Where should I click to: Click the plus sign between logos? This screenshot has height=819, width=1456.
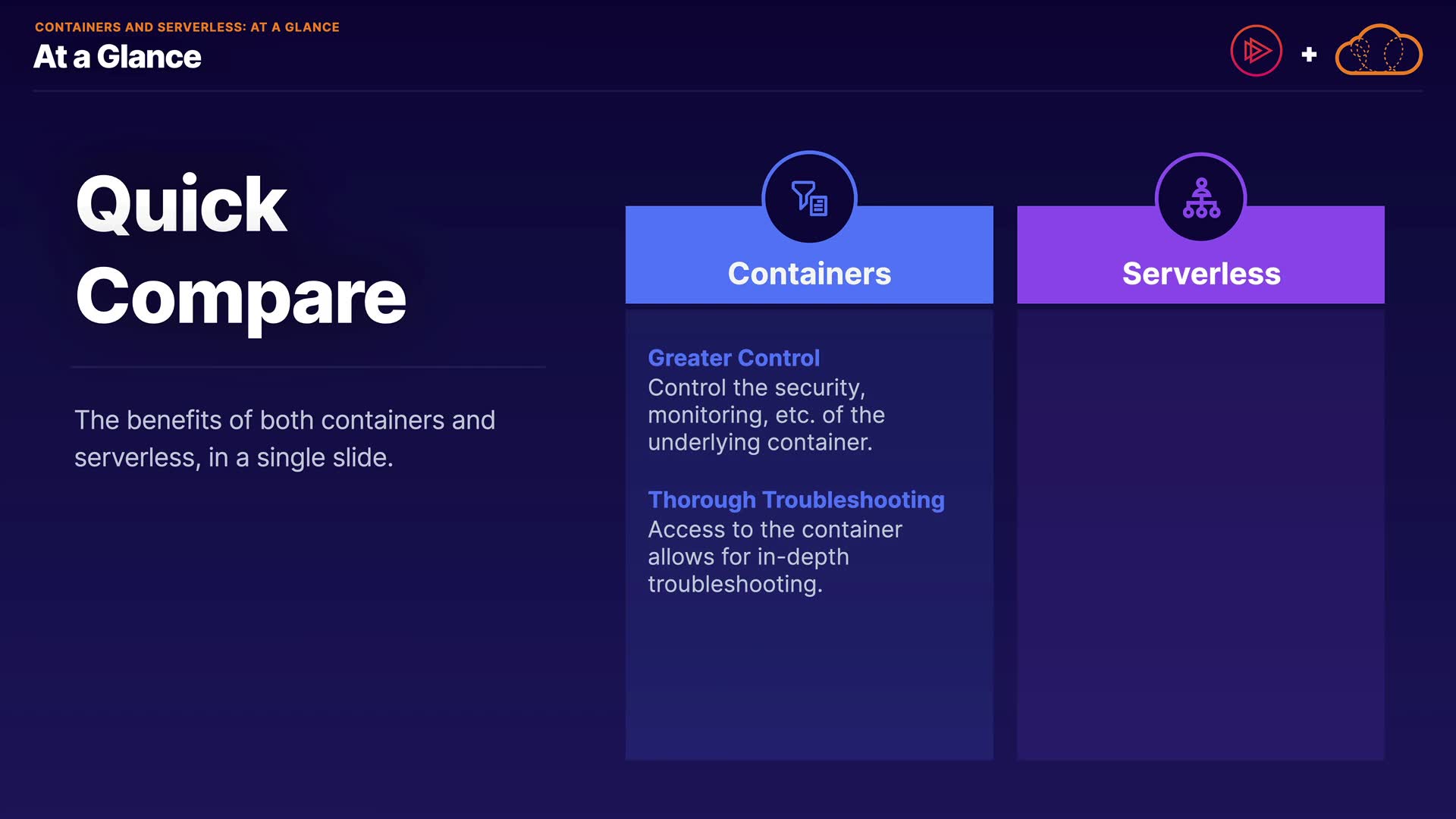point(1309,55)
